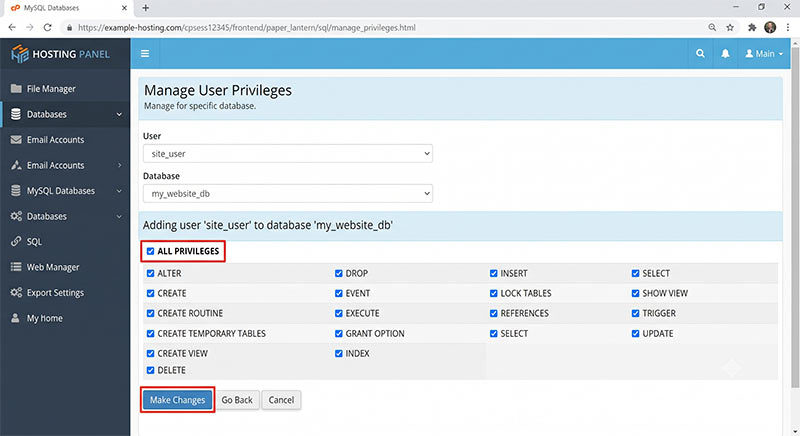
Task: Go back with browser back arrow
Action: 12,28
